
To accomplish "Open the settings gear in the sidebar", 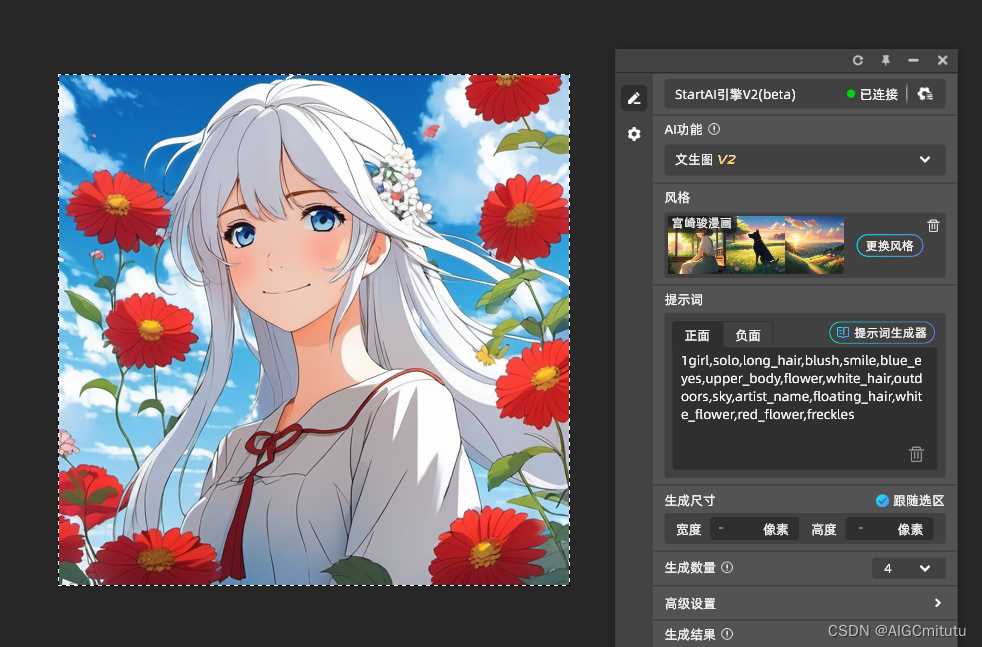I will pyautogui.click(x=635, y=134).
